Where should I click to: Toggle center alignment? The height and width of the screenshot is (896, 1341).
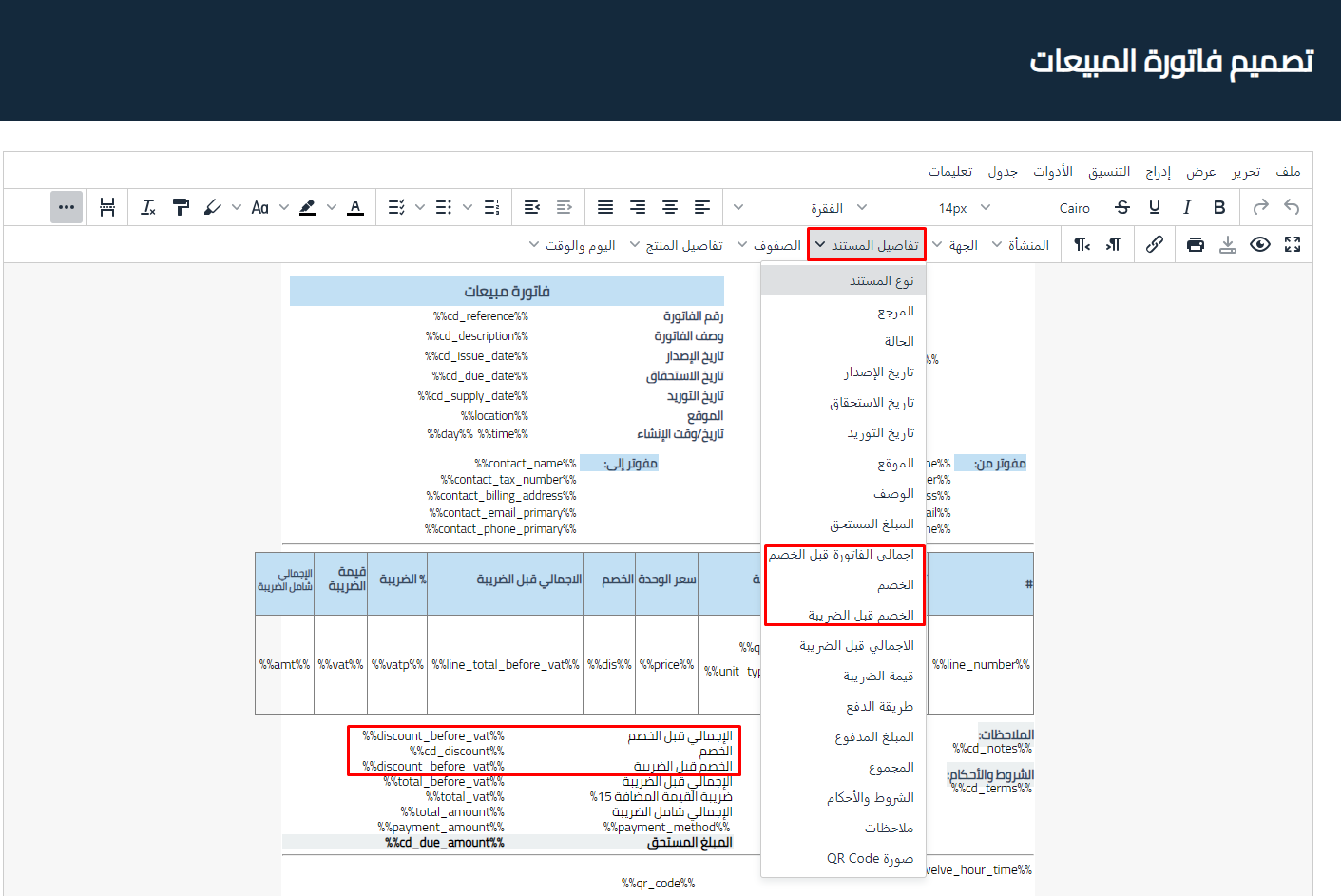click(670, 207)
